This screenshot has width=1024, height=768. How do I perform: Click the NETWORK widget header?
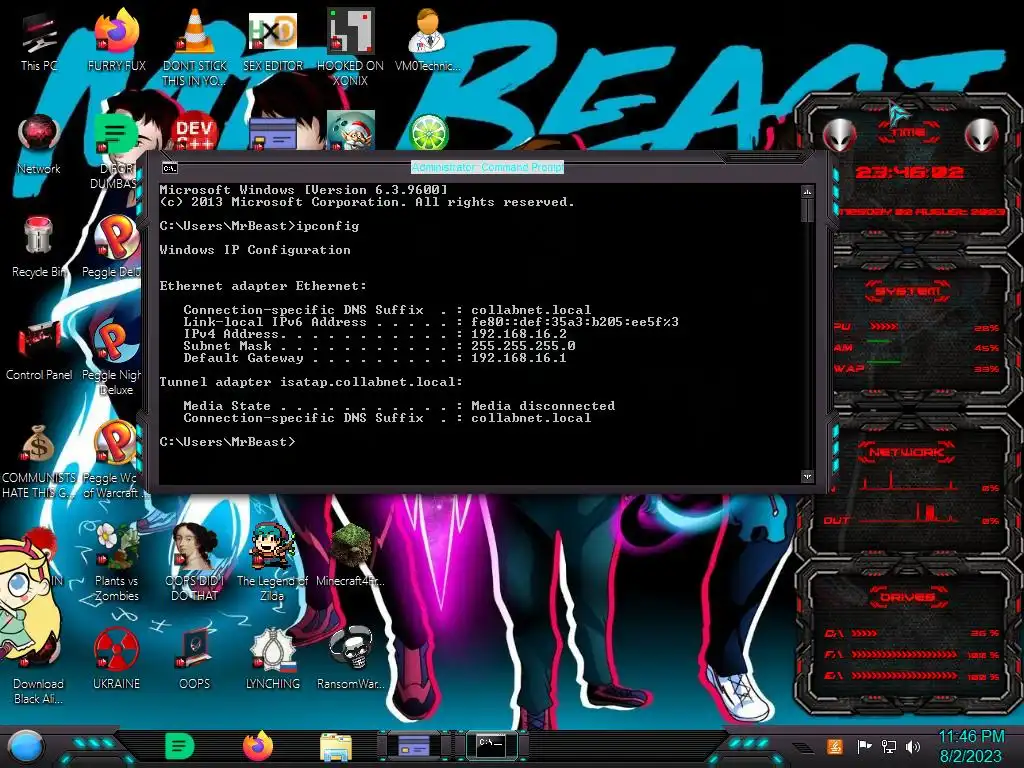point(908,452)
